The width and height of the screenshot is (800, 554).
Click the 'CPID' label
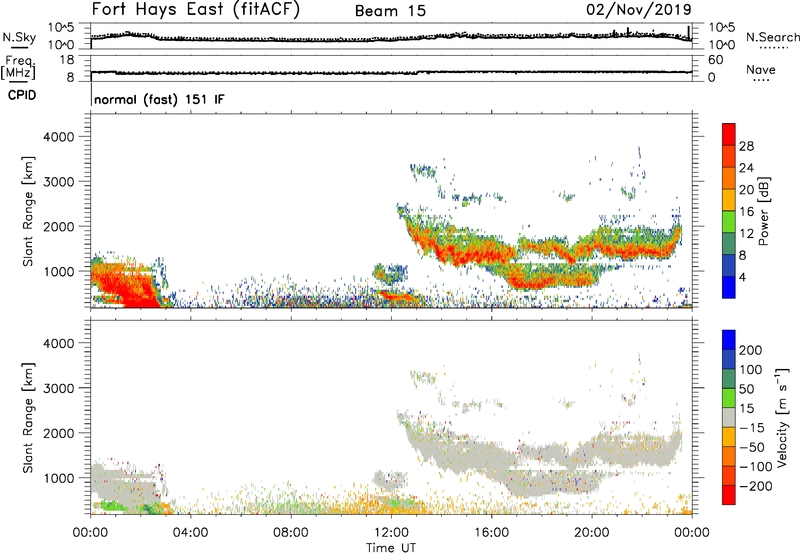22,95
